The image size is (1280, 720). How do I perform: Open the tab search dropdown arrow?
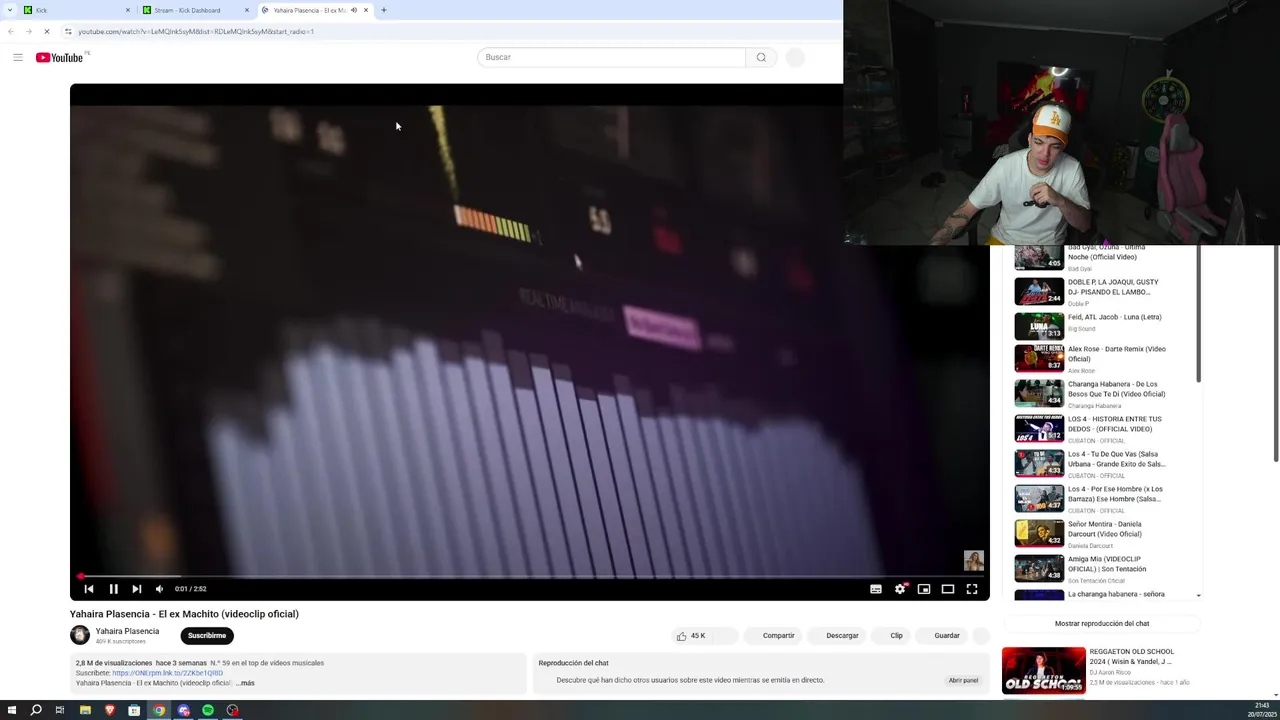click(9, 10)
